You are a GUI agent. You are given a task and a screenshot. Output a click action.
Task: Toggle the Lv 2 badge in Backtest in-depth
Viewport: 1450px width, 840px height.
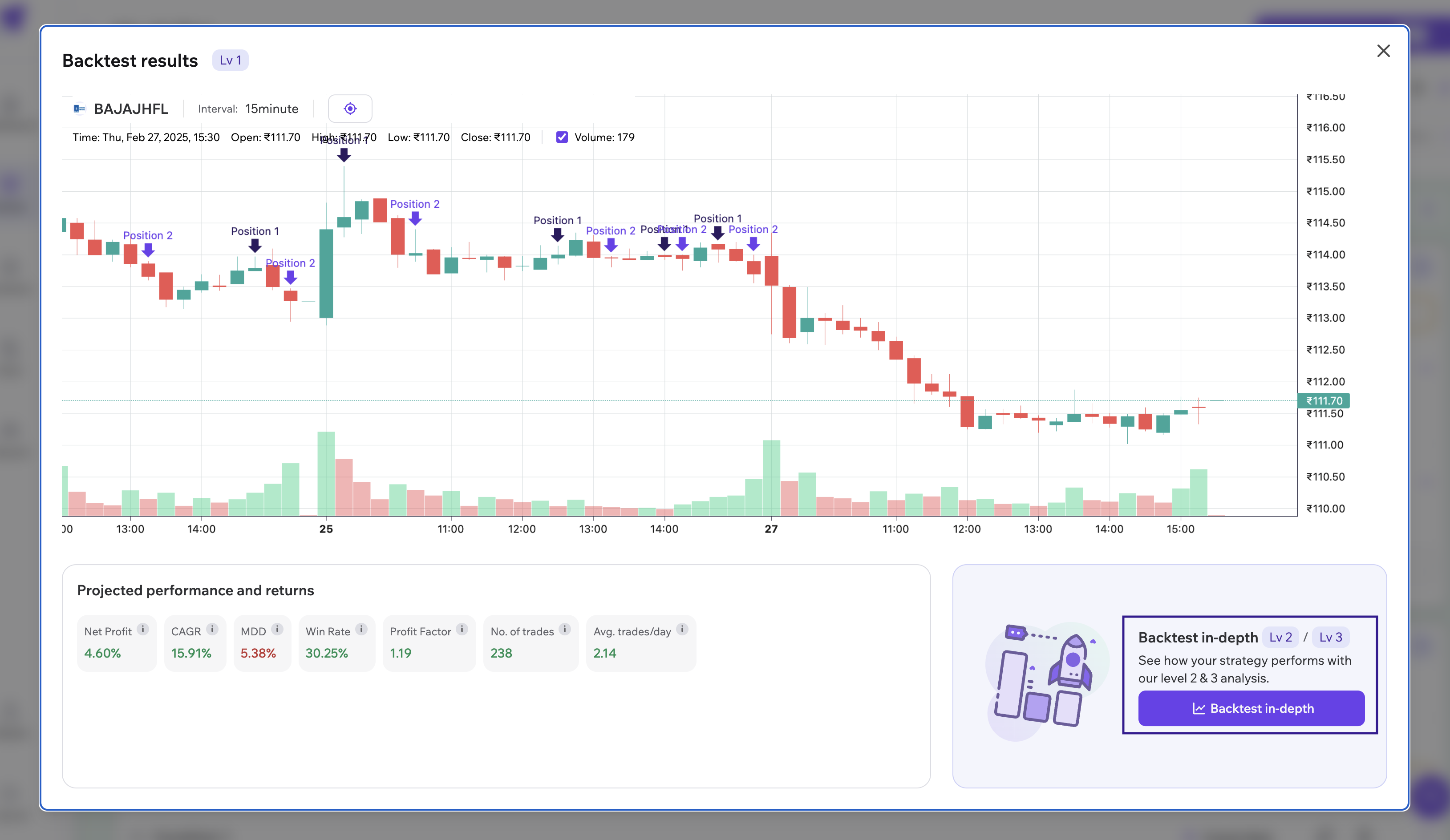point(1280,637)
